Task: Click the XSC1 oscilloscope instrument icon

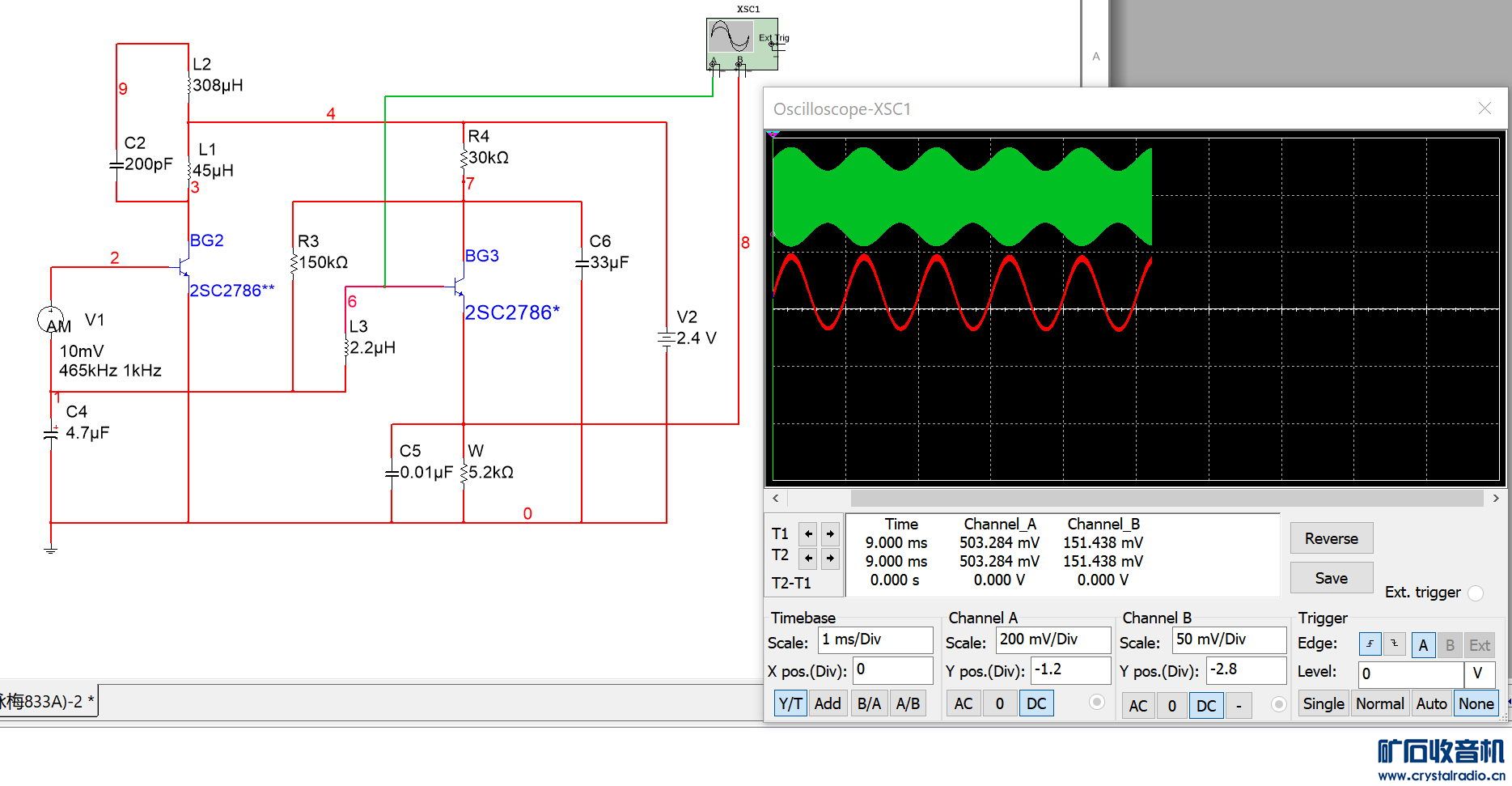Action: 742,44
